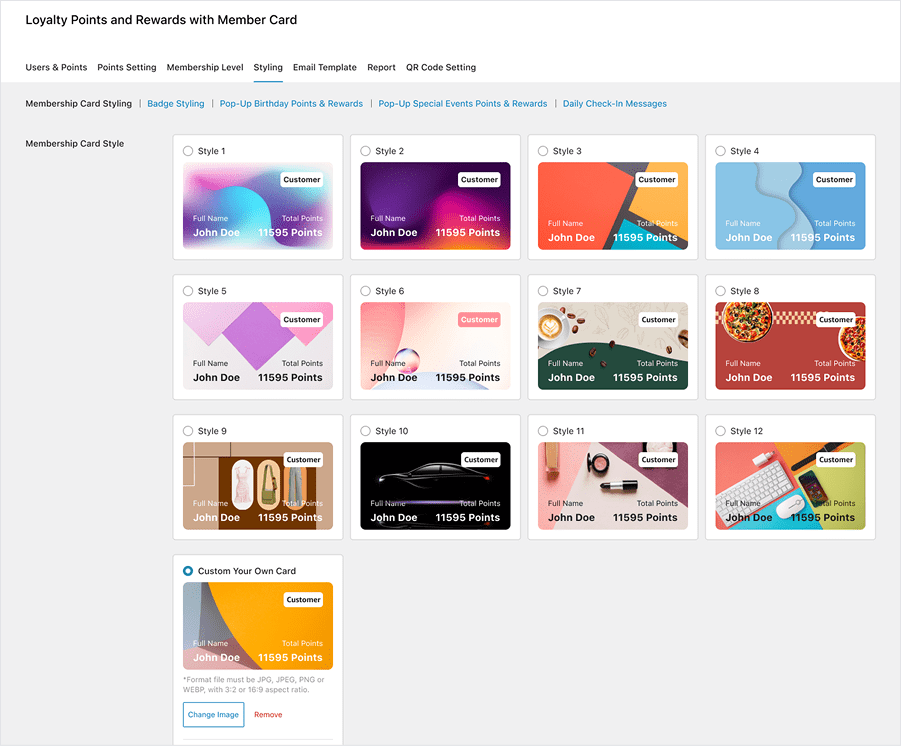Pick the Style 10 radio button

click(x=366, y=431)
